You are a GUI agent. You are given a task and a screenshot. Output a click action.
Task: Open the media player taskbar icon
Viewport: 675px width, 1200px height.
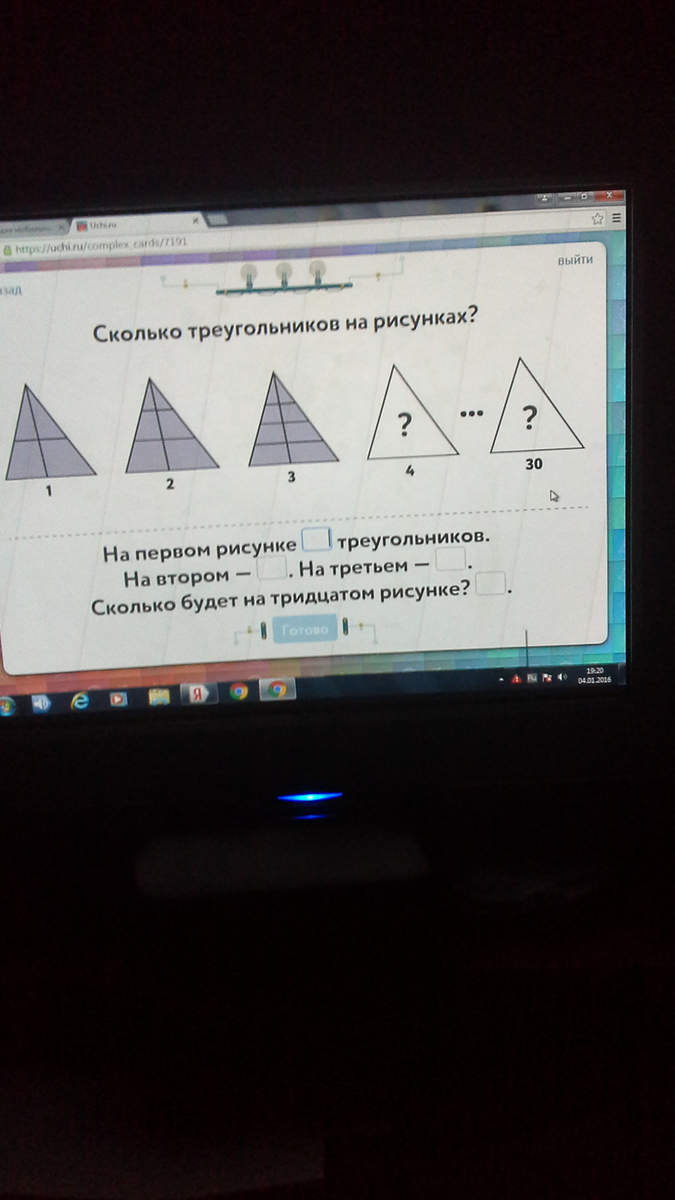(x=119, y=699)
